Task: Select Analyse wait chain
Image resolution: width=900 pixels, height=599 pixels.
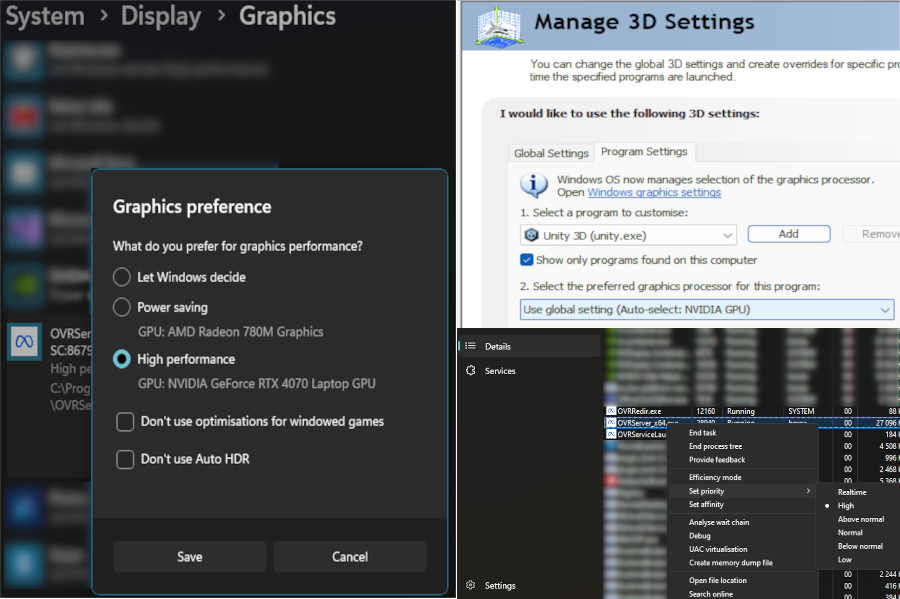Action: (x=719, y=522)
